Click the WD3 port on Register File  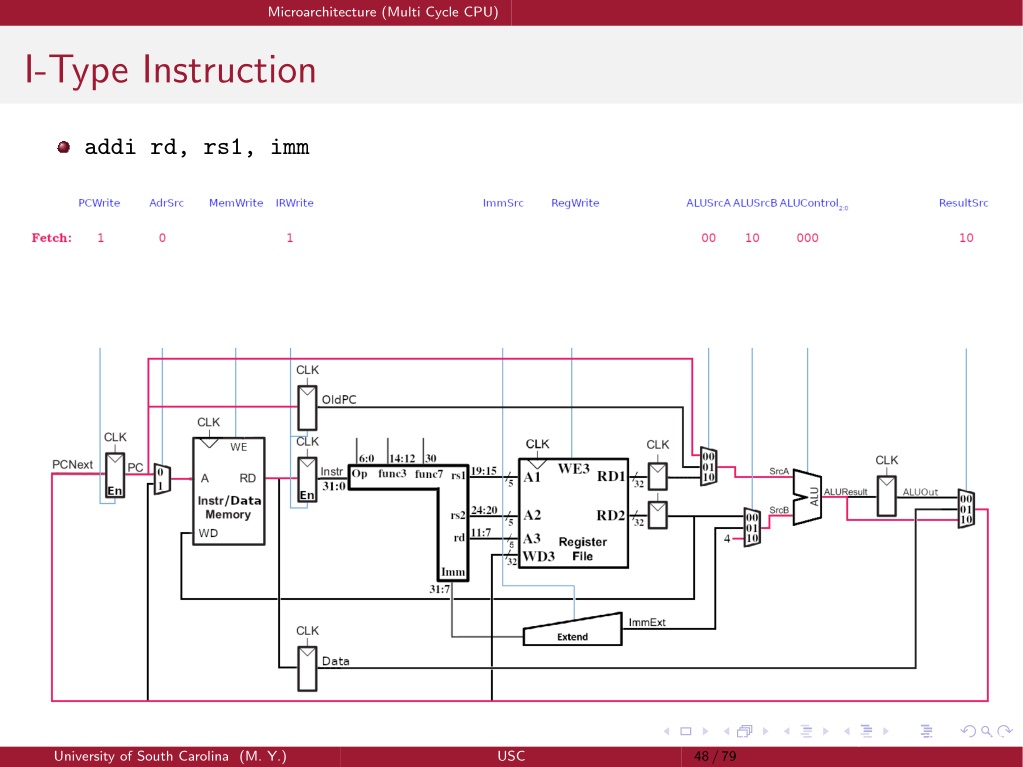click(538, 556)
